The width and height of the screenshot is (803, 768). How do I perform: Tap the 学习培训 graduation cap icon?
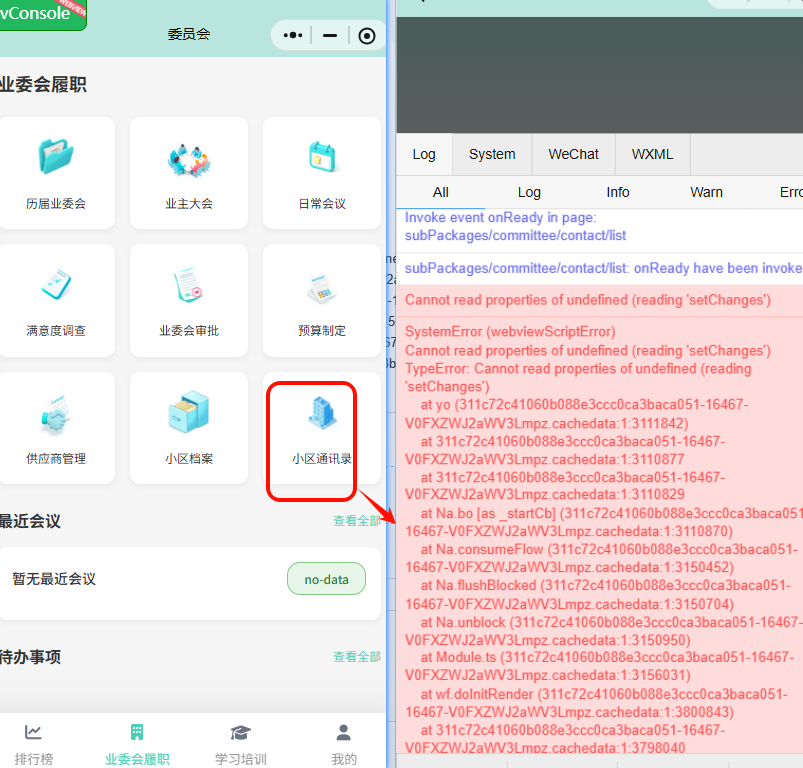[x=239, y=732]
